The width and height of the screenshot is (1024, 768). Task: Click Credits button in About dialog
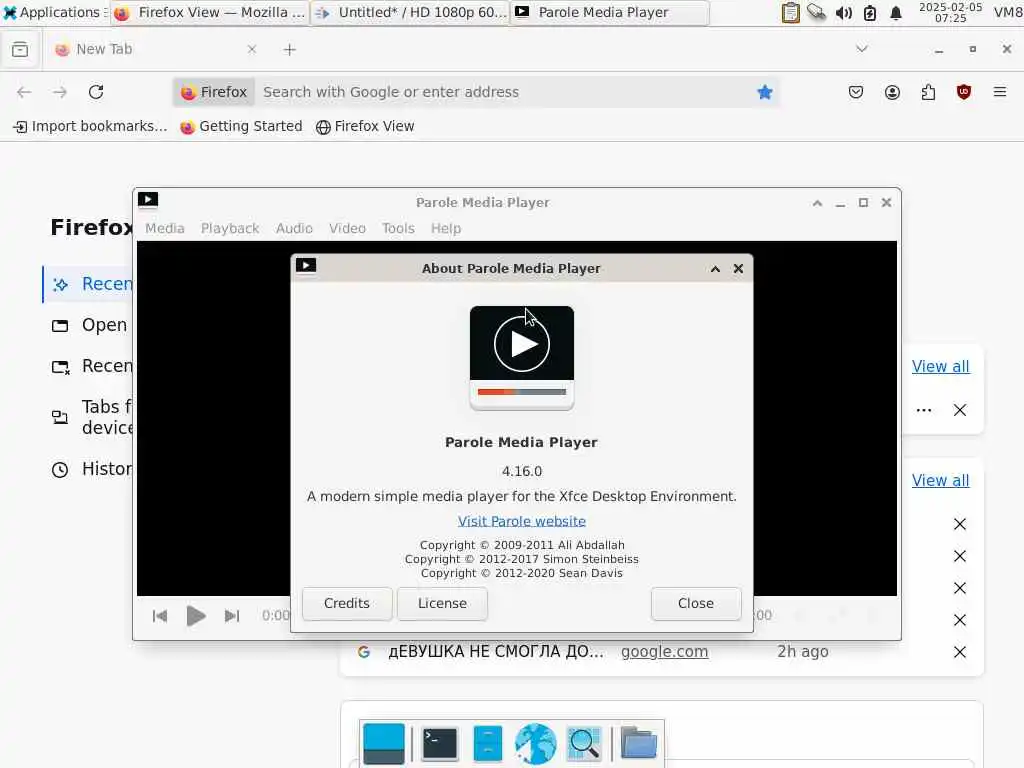[x=347, y=603]
